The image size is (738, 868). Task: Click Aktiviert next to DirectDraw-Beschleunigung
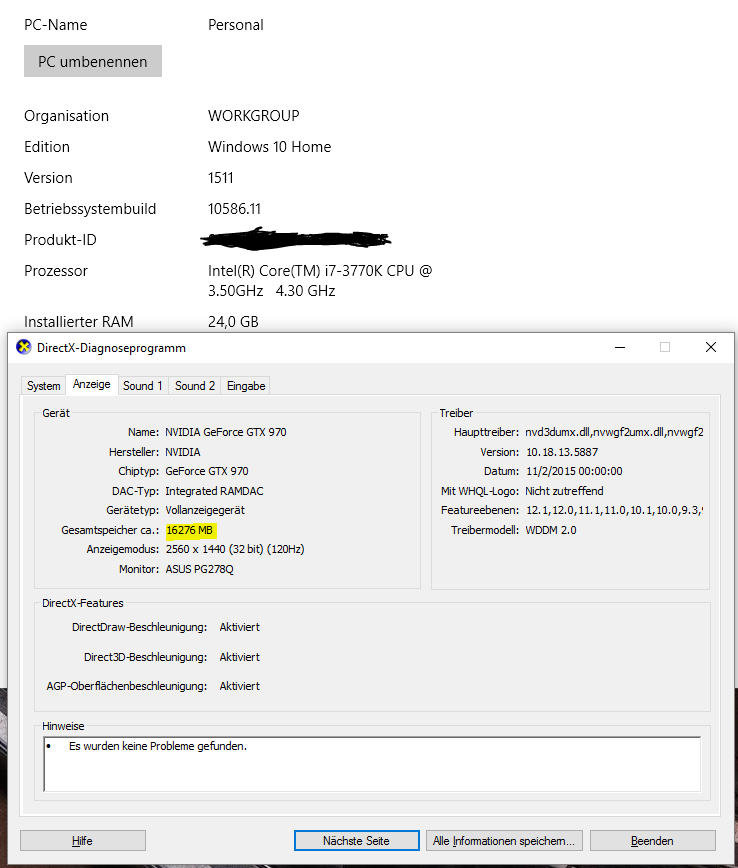[239, 627]
